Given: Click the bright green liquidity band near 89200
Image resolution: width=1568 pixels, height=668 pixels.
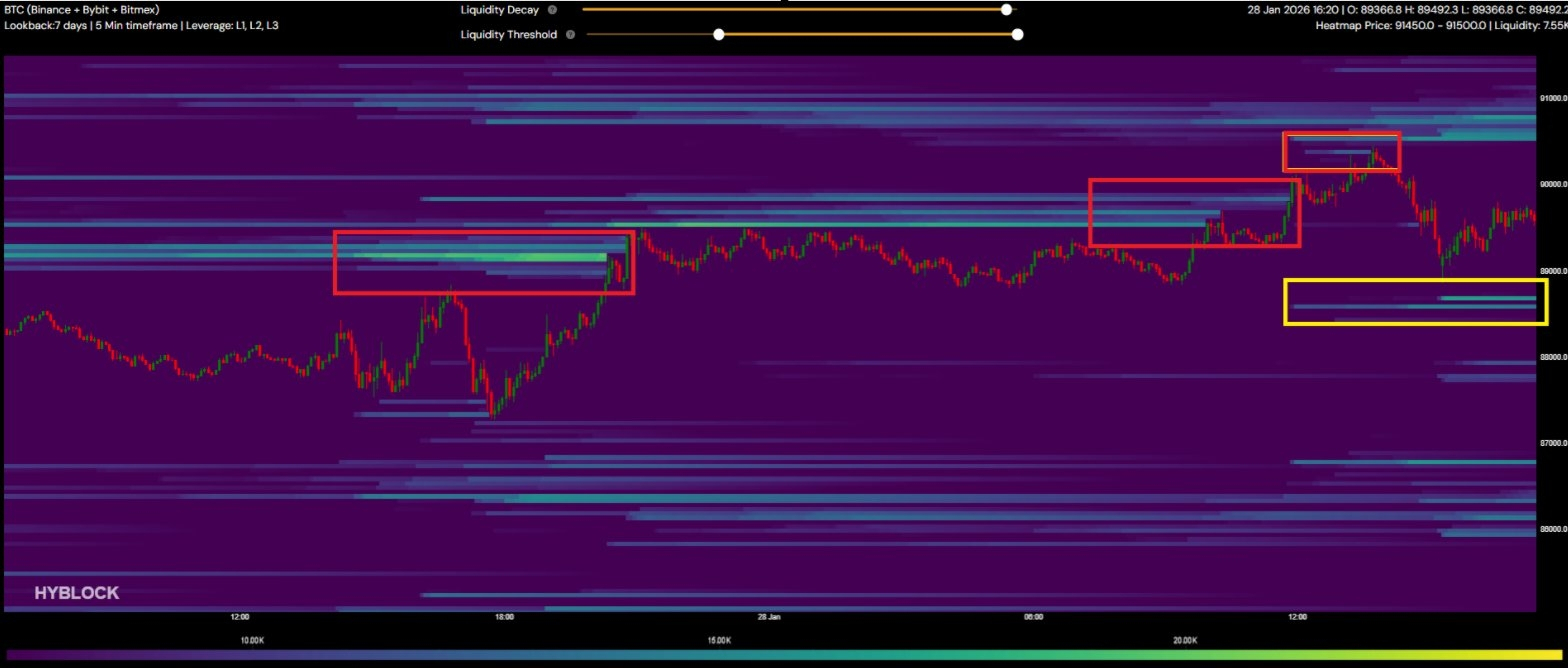Looking at the screenshot, I should point(530,258).
